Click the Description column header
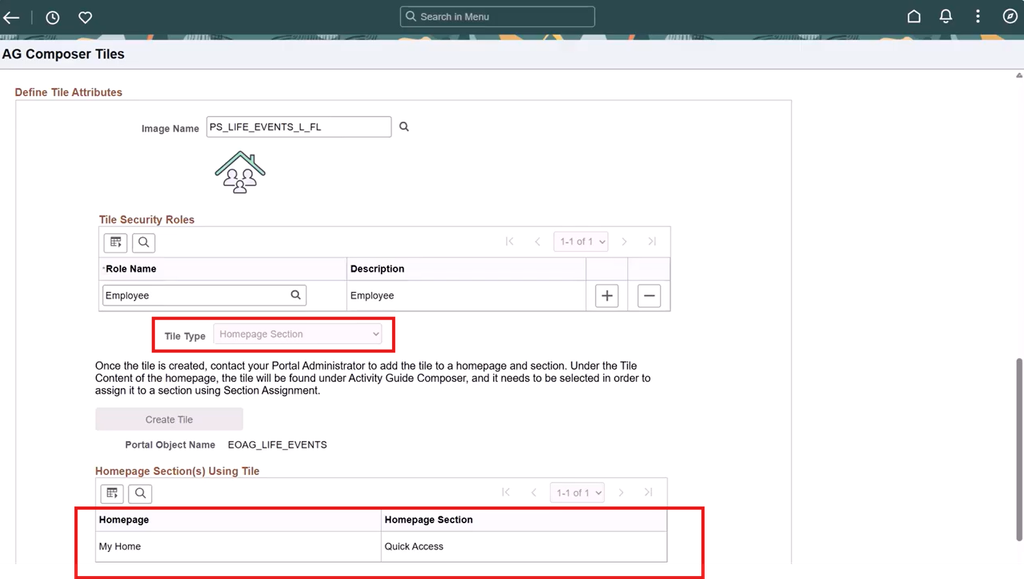The image size is (1024, 579). [377, 269]
